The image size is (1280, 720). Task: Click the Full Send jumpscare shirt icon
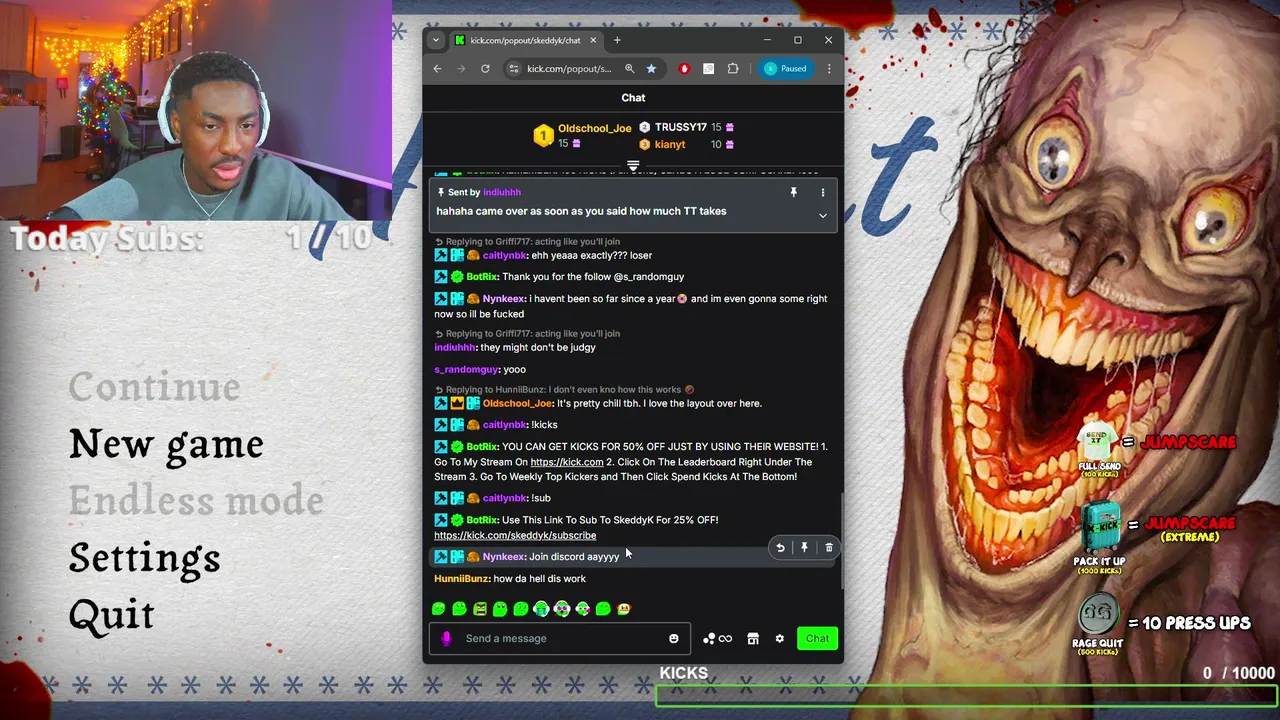point(1098,441)
